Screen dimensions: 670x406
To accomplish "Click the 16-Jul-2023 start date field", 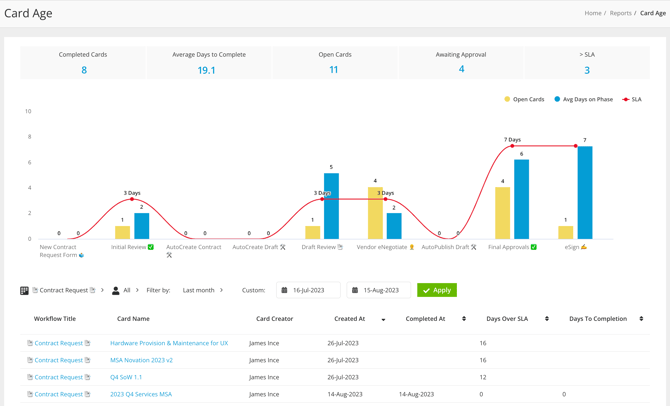I will click(314, 291).
